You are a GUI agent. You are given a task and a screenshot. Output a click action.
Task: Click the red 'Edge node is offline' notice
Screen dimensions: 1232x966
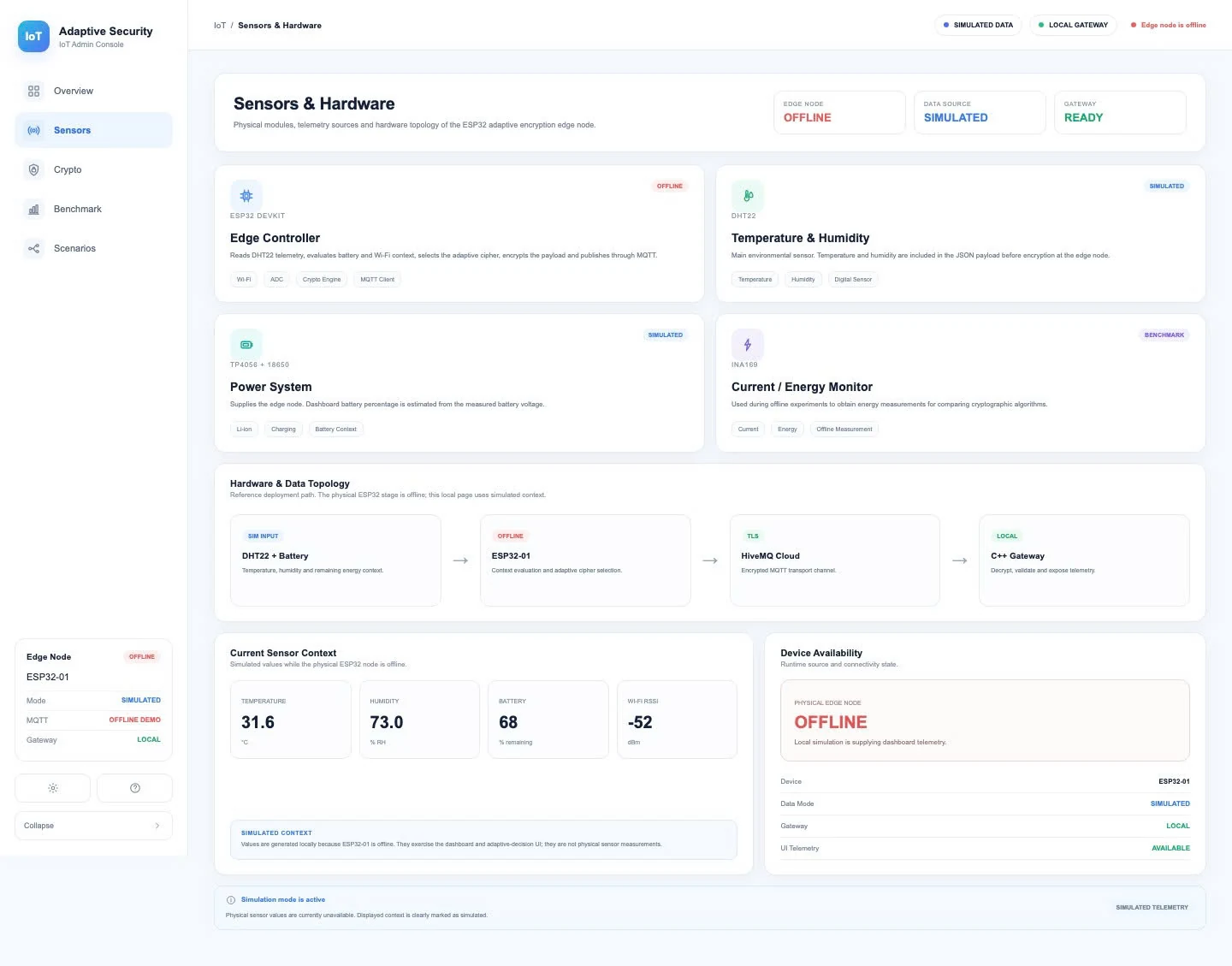click(1169, 25)
